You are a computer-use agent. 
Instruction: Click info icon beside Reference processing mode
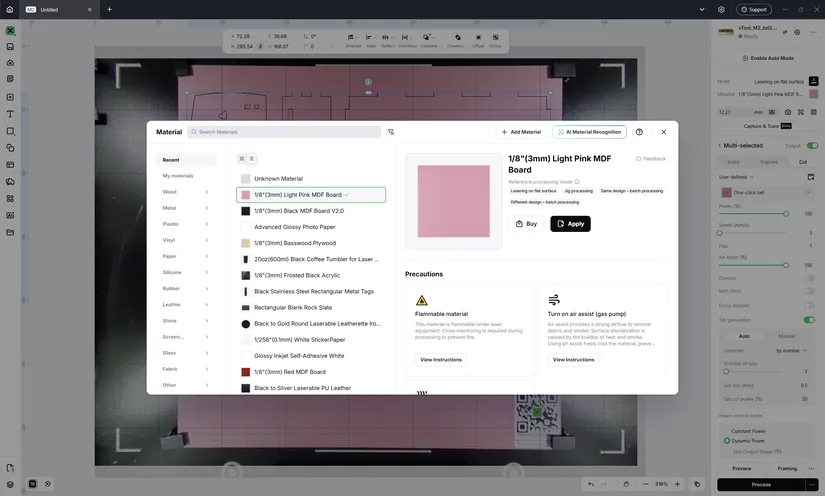(577, 182)
